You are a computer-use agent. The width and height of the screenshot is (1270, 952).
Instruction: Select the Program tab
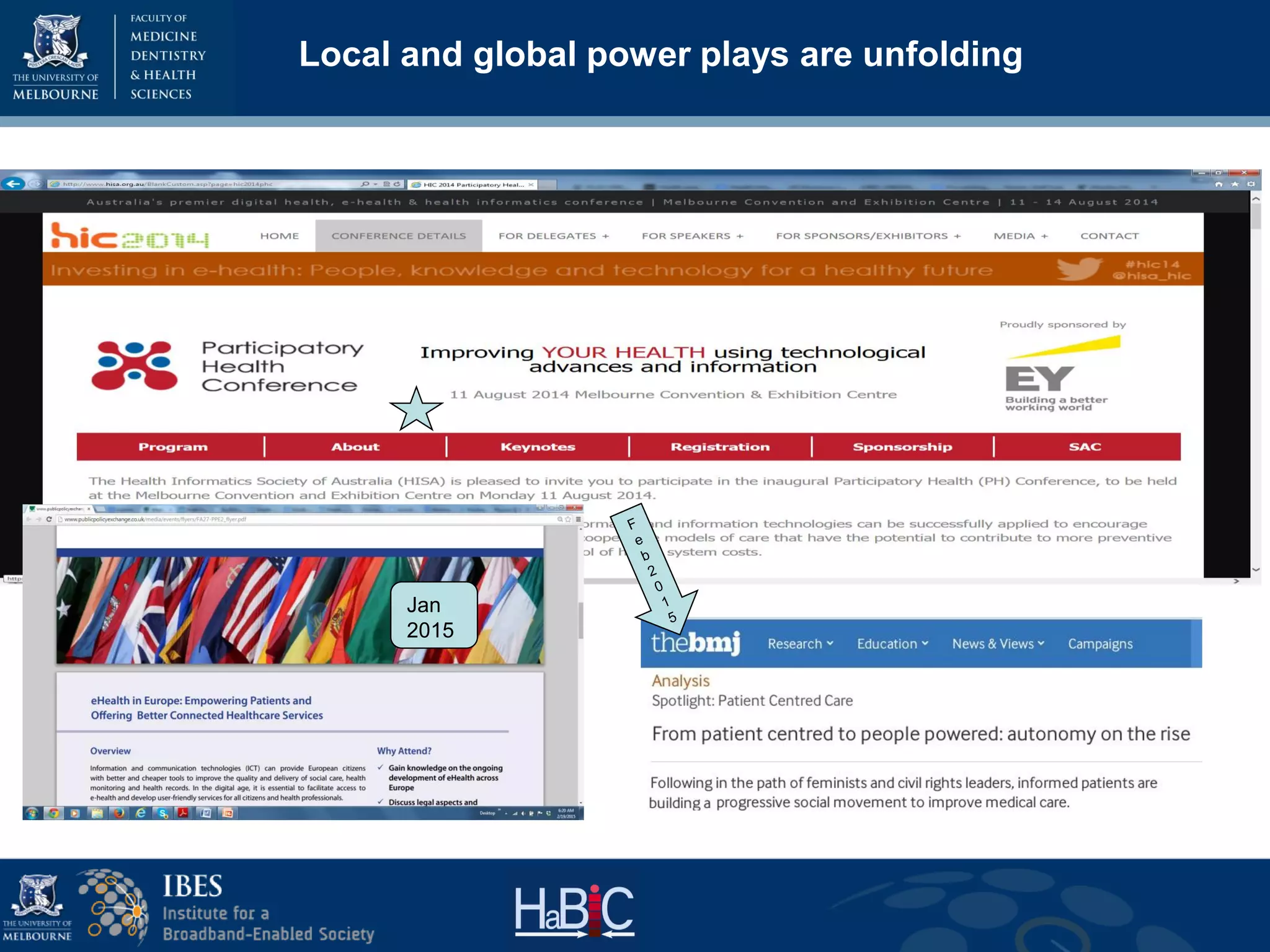173,447
